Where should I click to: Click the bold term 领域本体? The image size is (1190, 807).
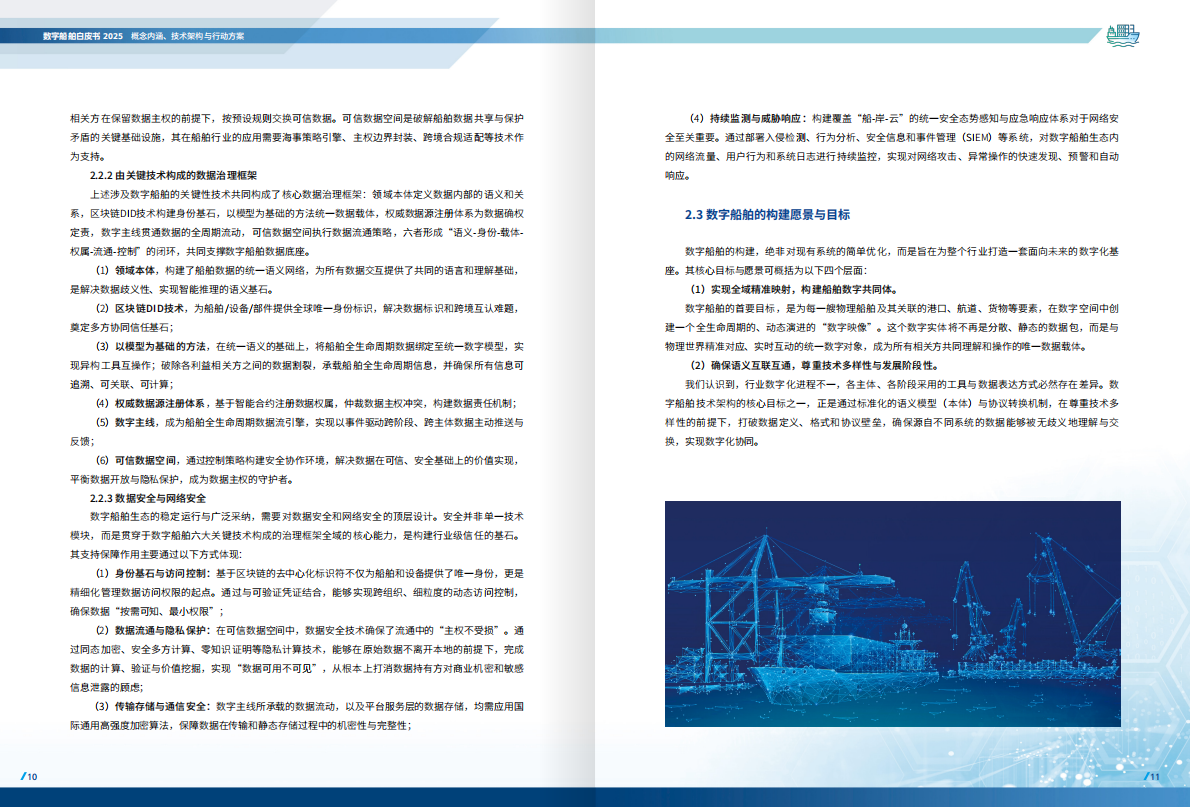pos(135,270)
